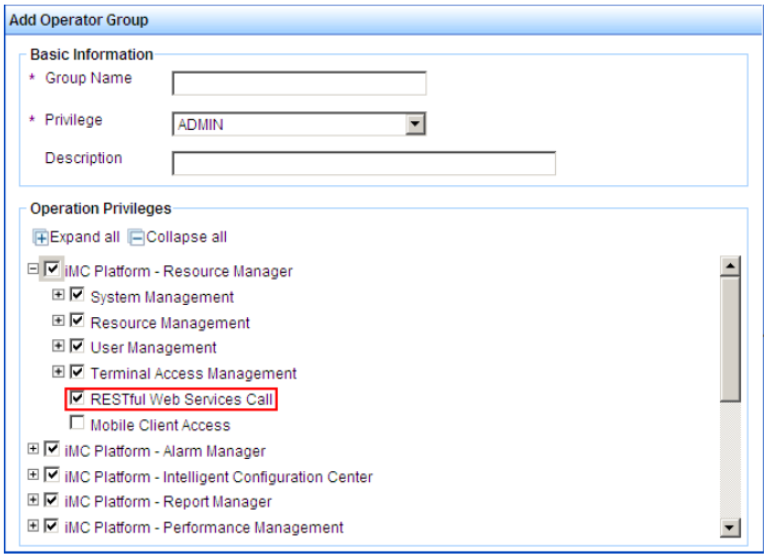Click the Expand all link text
The width and height of the screenshot is (770, 559).
pos(84,237)
